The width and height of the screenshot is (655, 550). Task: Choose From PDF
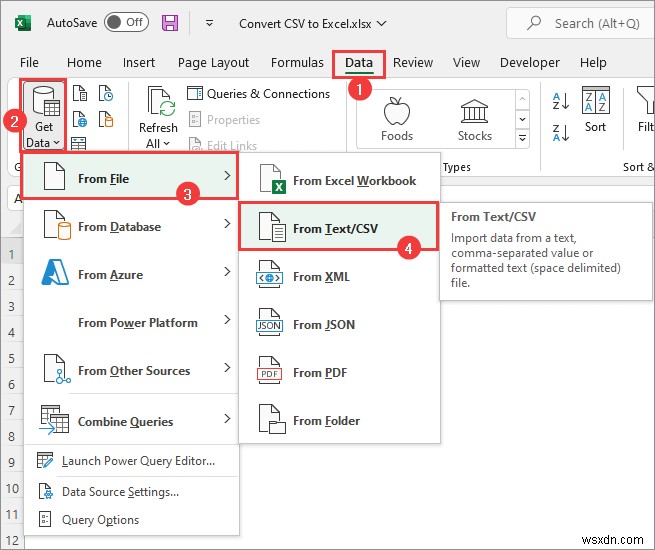click(x=339, y=372)
